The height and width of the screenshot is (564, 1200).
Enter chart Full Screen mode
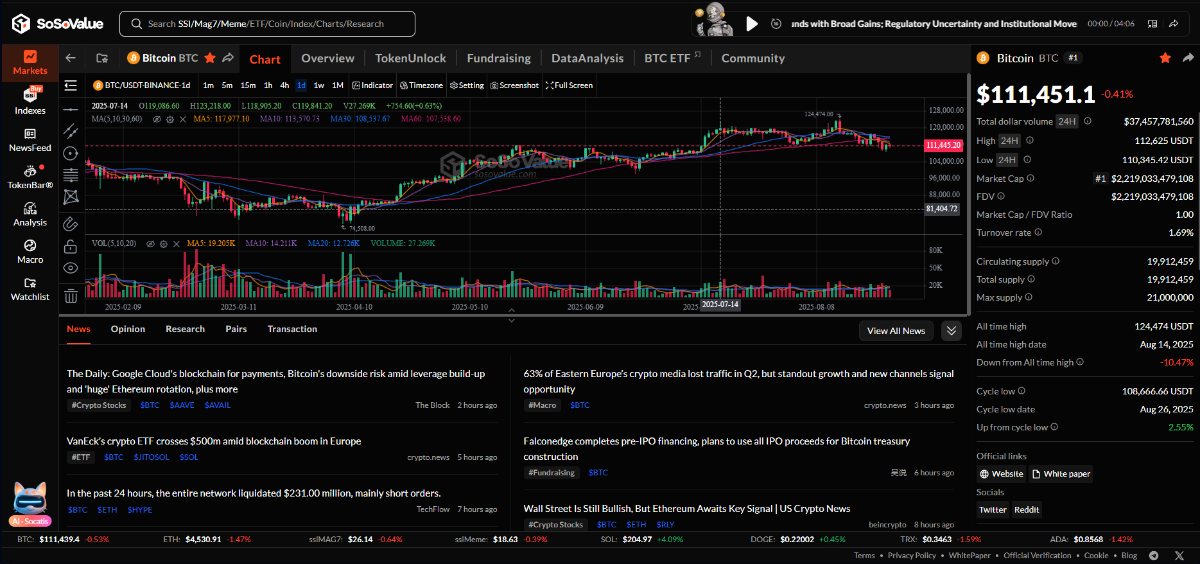(569, 85)
